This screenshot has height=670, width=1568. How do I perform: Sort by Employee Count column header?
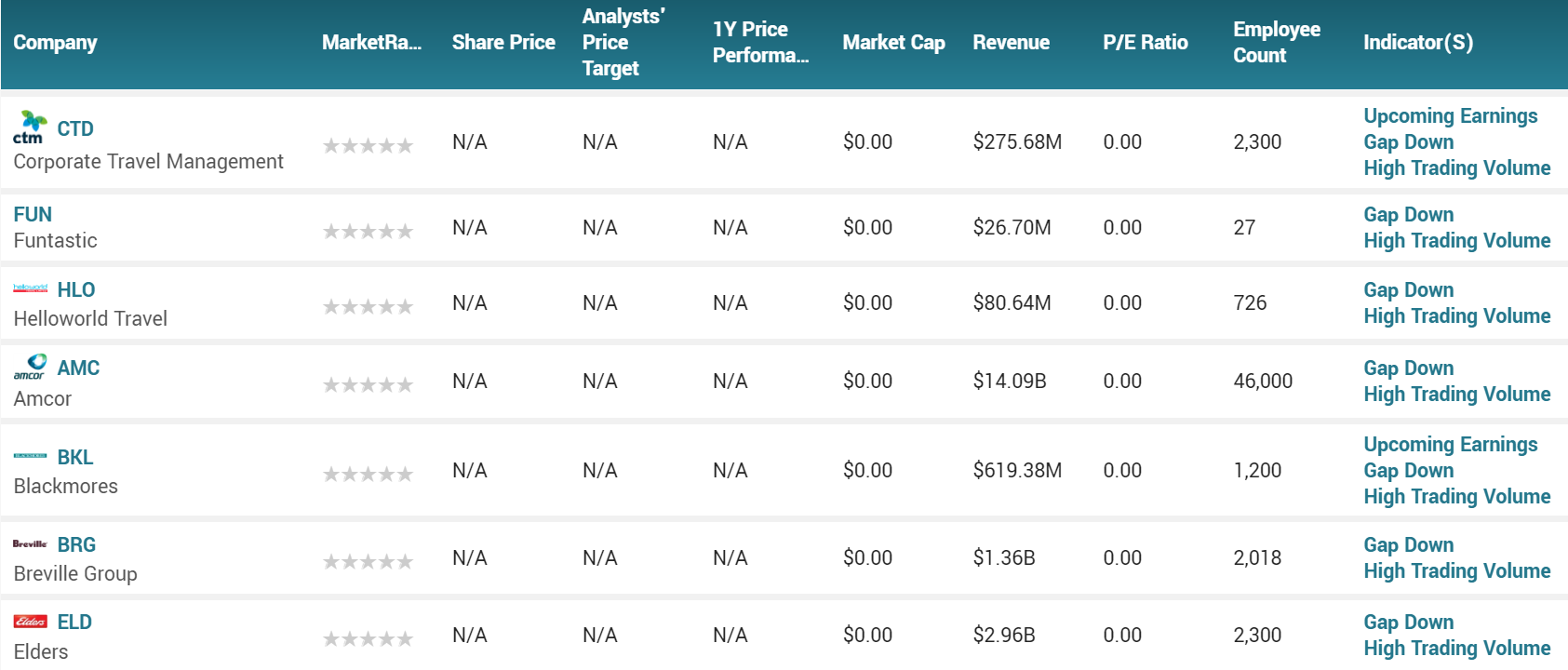[1276, 43]
